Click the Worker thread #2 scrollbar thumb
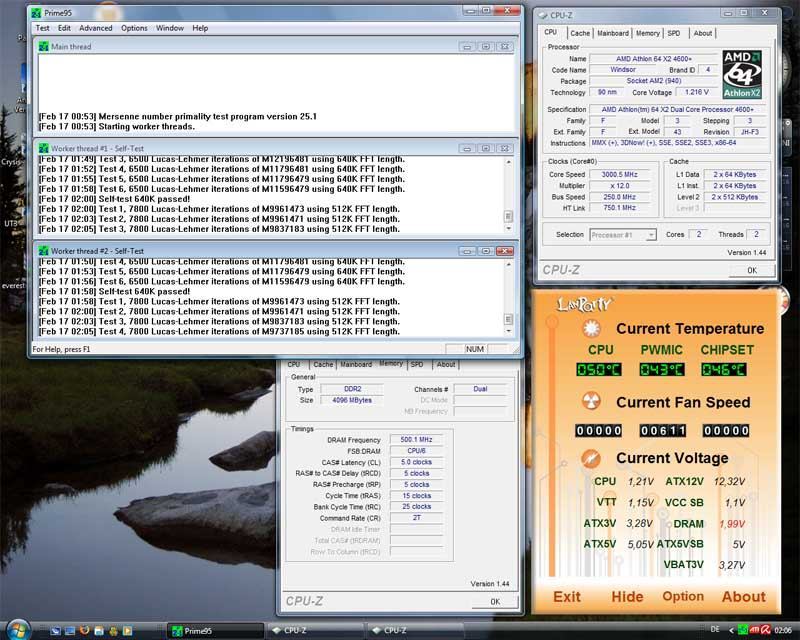This screenshot has height=640, width=800. [508, 319]
